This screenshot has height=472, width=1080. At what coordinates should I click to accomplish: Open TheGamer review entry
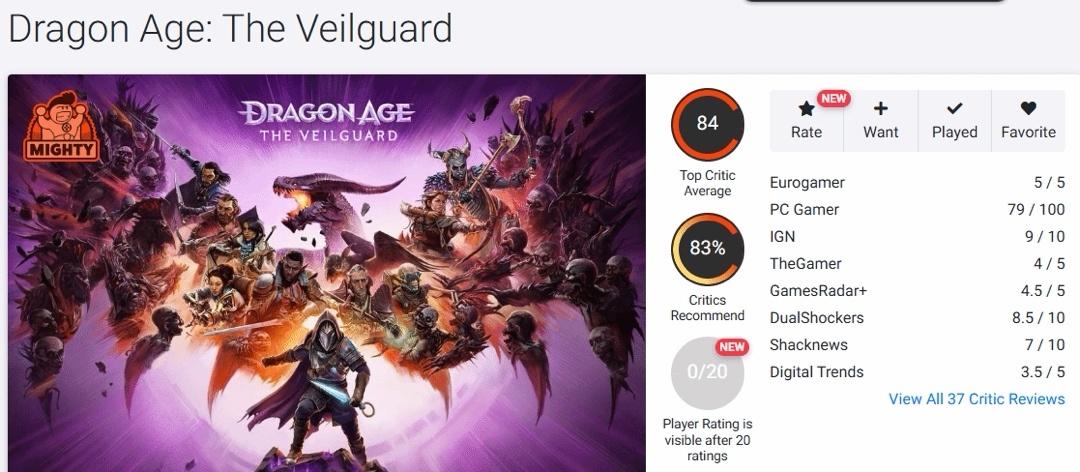coord(917,264)
